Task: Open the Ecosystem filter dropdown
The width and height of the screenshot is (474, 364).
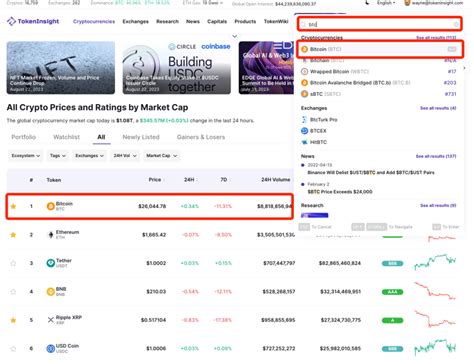Action: tap(26, 156)
